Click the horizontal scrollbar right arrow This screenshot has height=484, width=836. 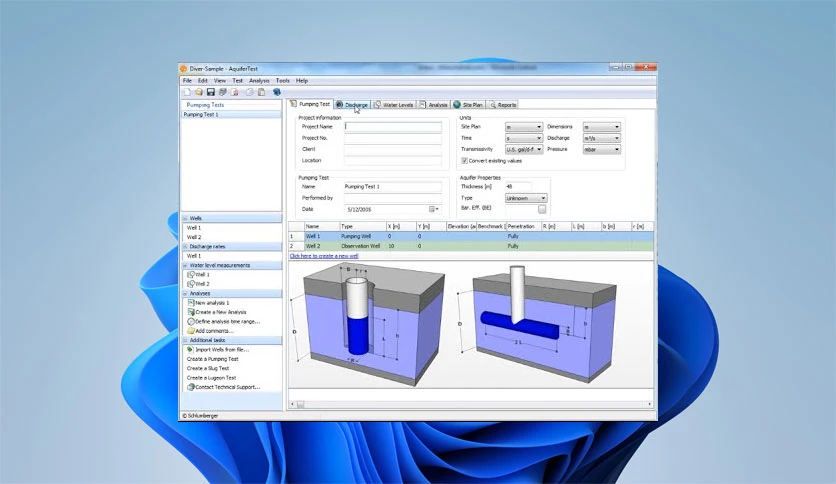(649, 404)
